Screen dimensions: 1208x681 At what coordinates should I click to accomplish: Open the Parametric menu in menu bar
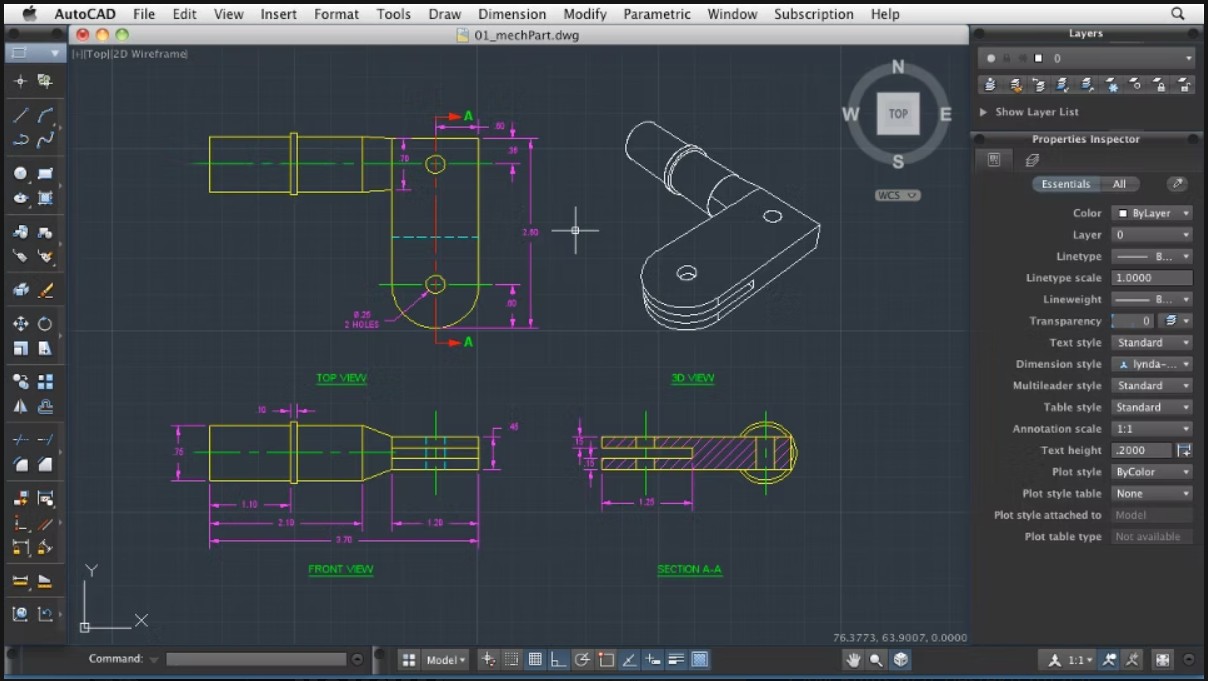tap(656, 14)
